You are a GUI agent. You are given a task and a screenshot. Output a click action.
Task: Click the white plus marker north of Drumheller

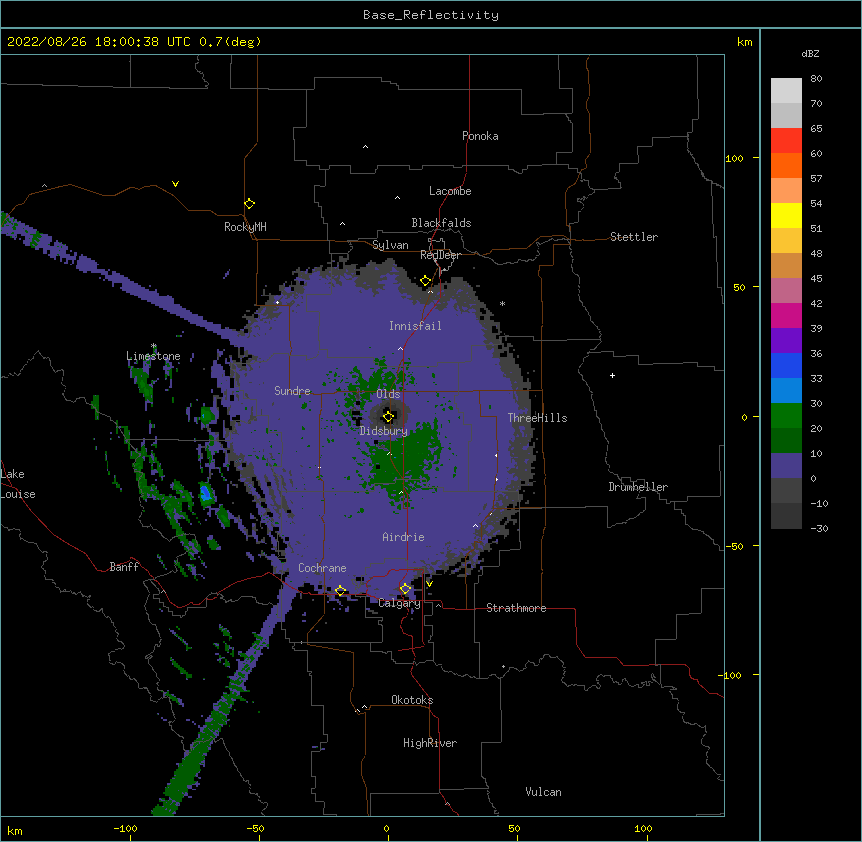click(x=612, y=375)
